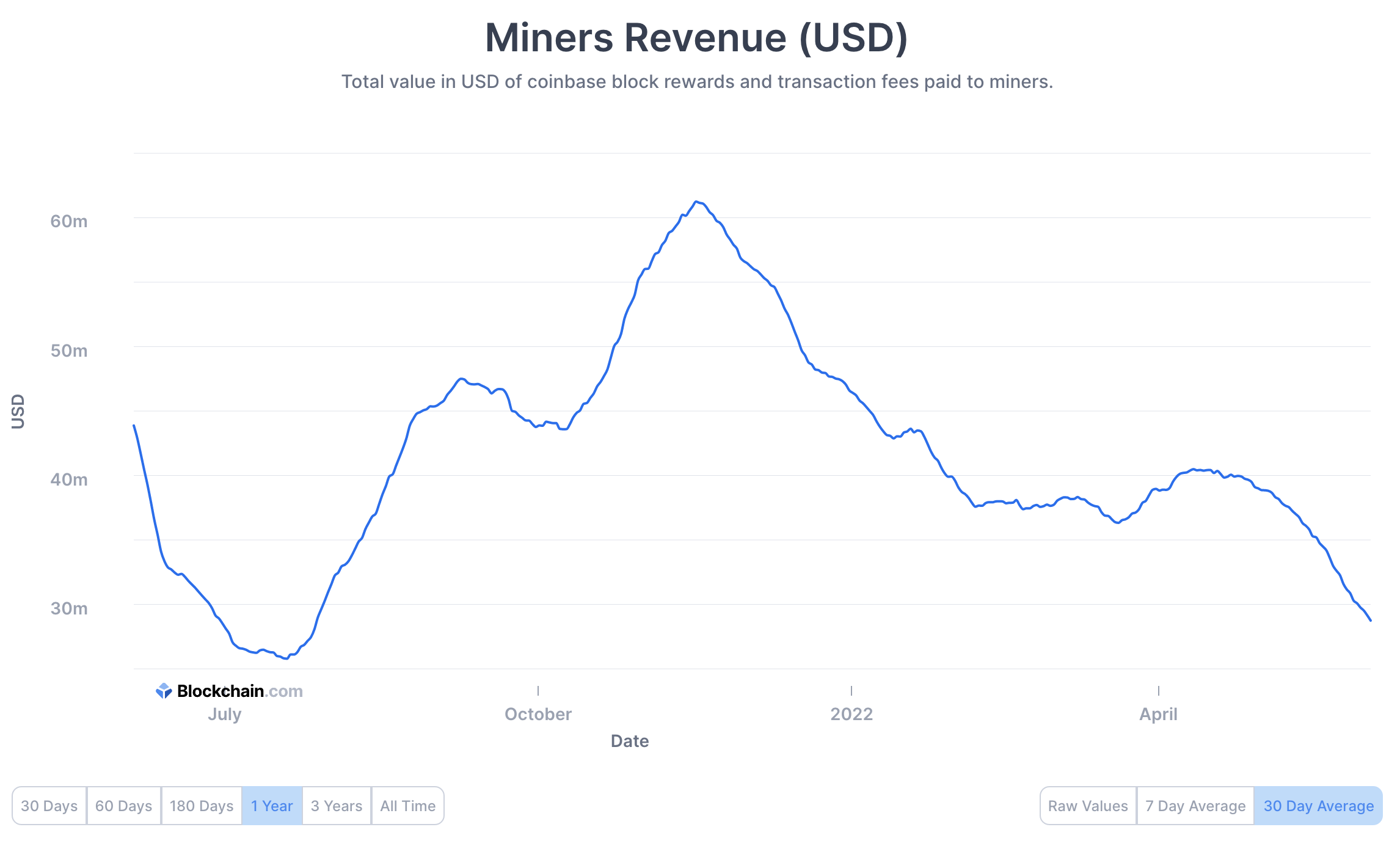
Task: Click the April date axis label
Action: (1158, 714)
